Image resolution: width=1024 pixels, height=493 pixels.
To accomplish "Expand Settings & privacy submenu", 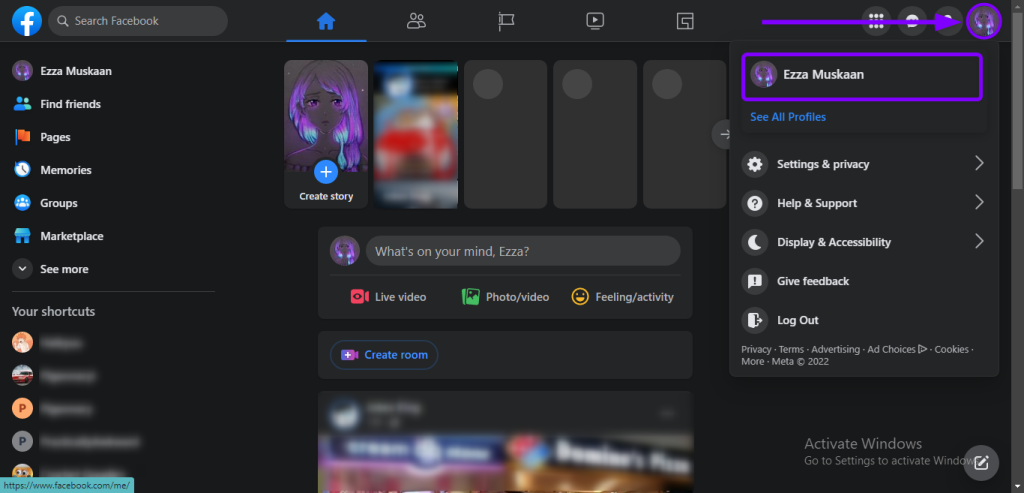I will (x=864, y=164).
